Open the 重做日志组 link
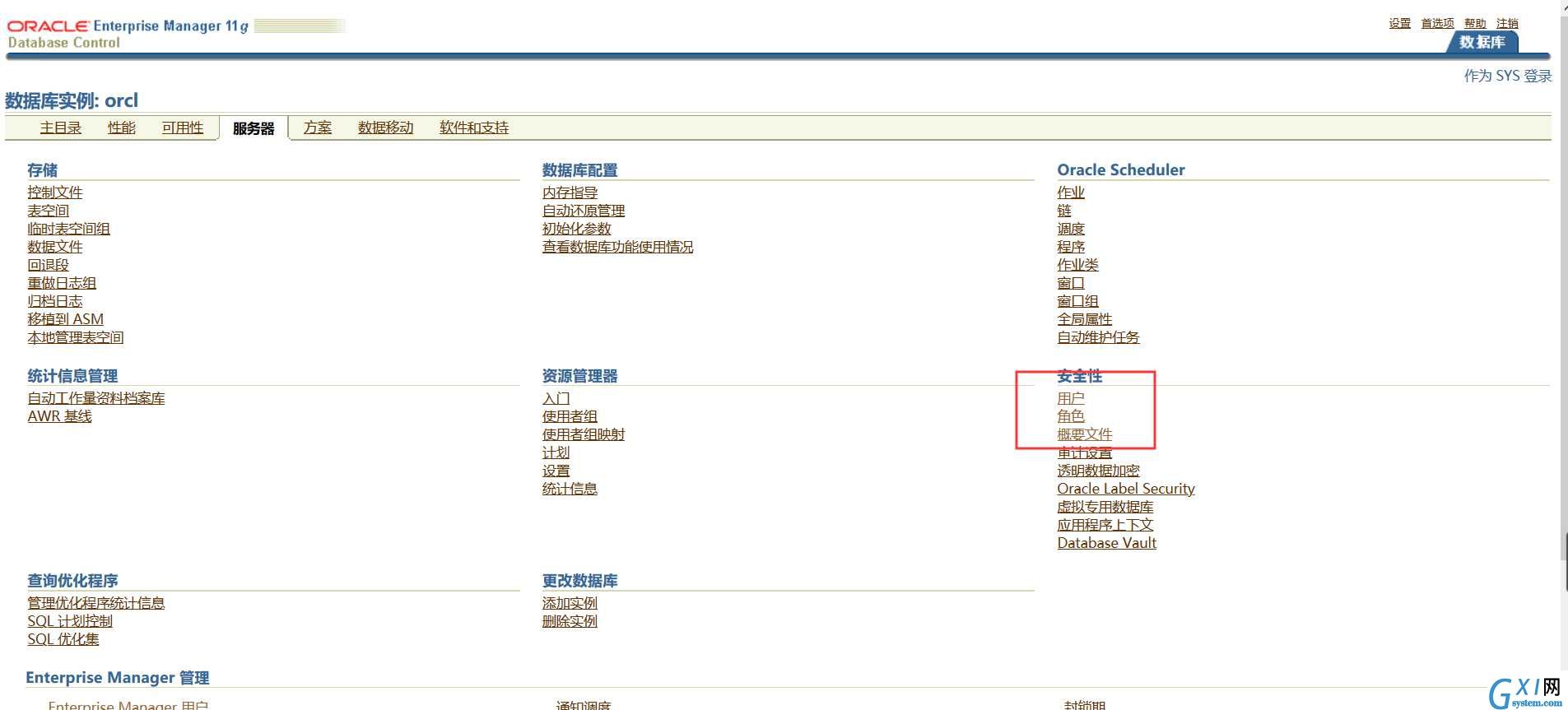Image resolution: width=1568 pixels, height=710 pixels. [x=62, y=282]
